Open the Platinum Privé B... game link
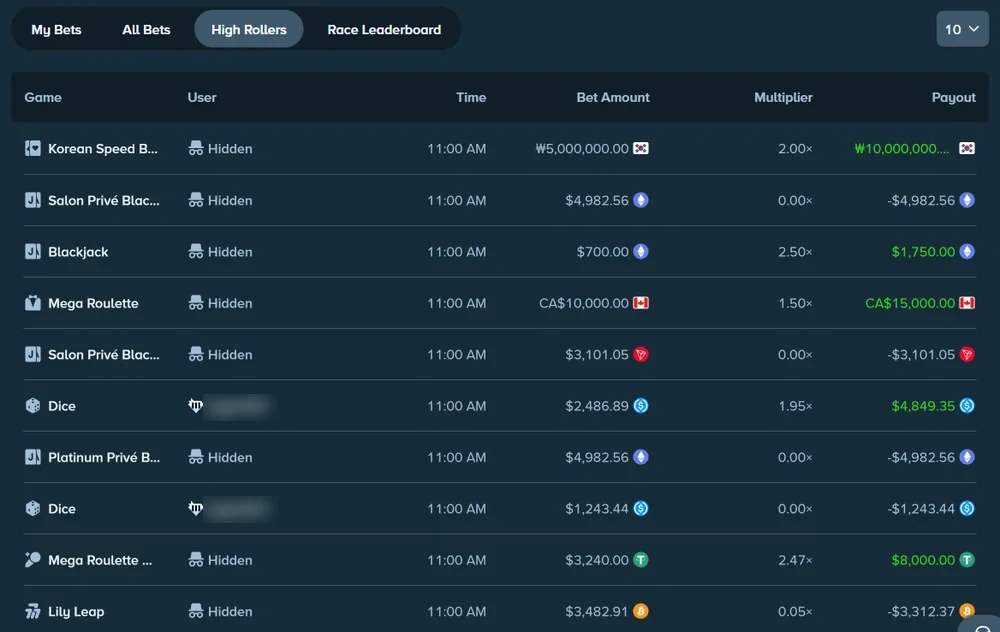1000x632 pixels. [104, 457]
